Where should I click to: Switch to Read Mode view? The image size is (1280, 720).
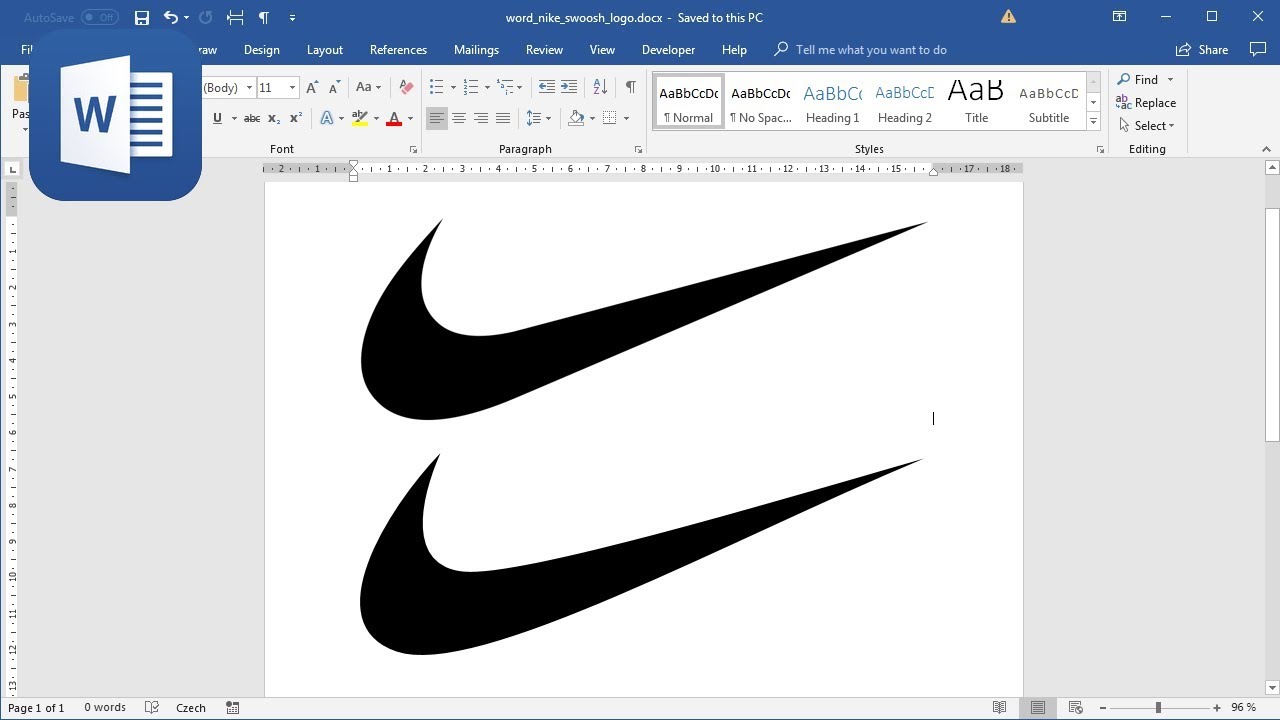point(999,708)
